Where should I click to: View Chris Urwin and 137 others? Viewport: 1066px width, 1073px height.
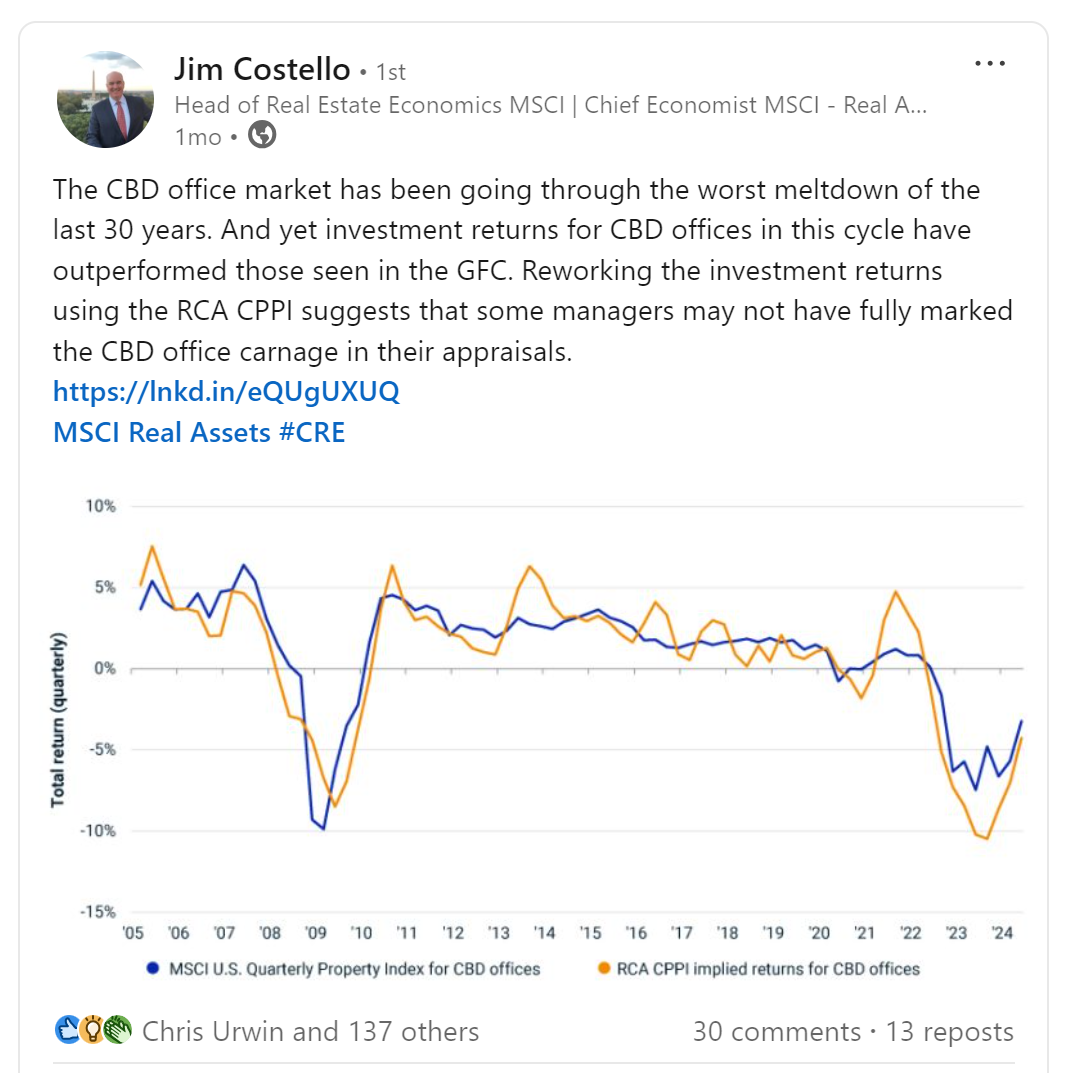[x=308, y=1031]
